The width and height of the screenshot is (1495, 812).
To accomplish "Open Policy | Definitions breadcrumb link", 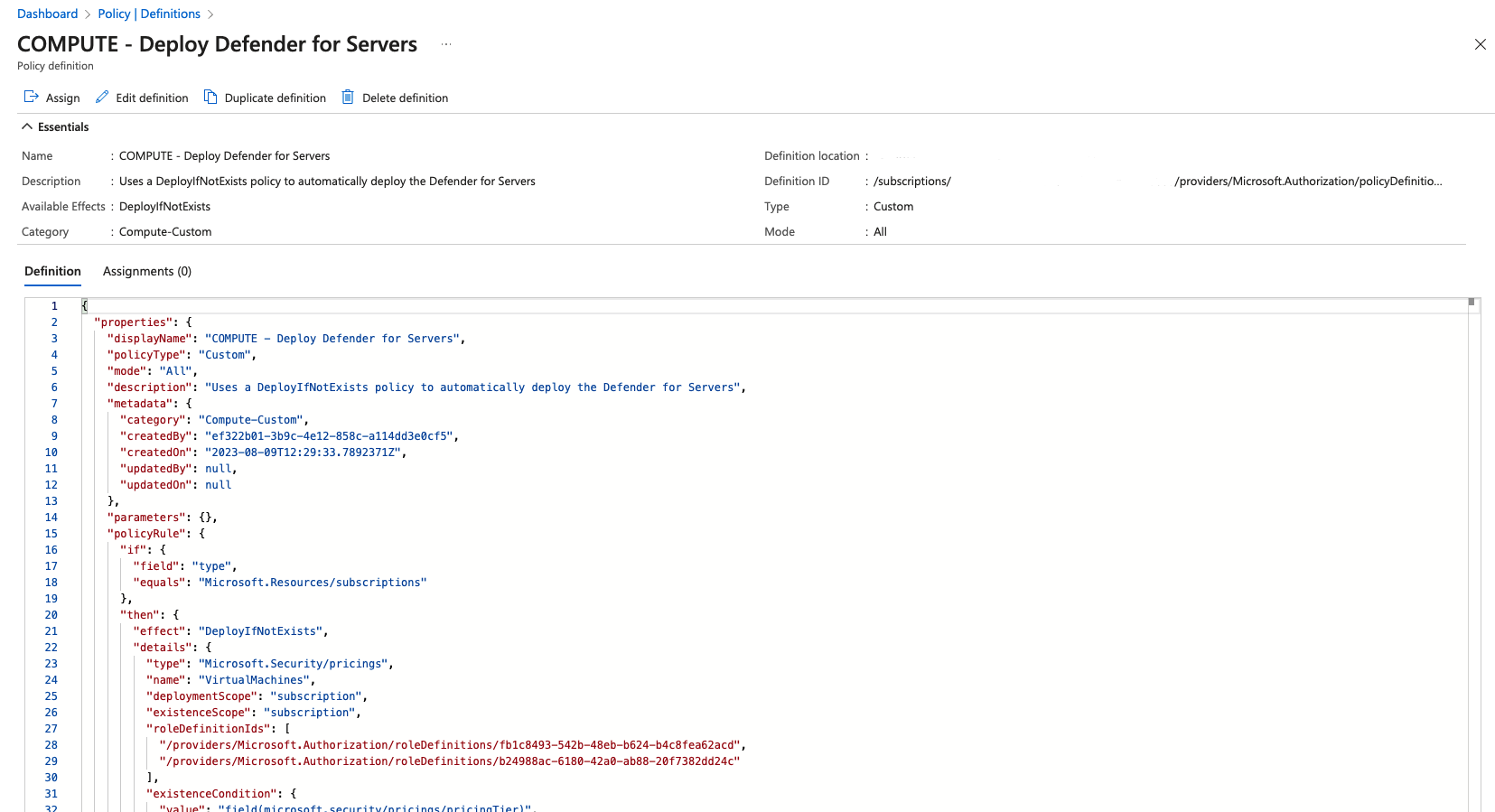I will tap(149, 14).
